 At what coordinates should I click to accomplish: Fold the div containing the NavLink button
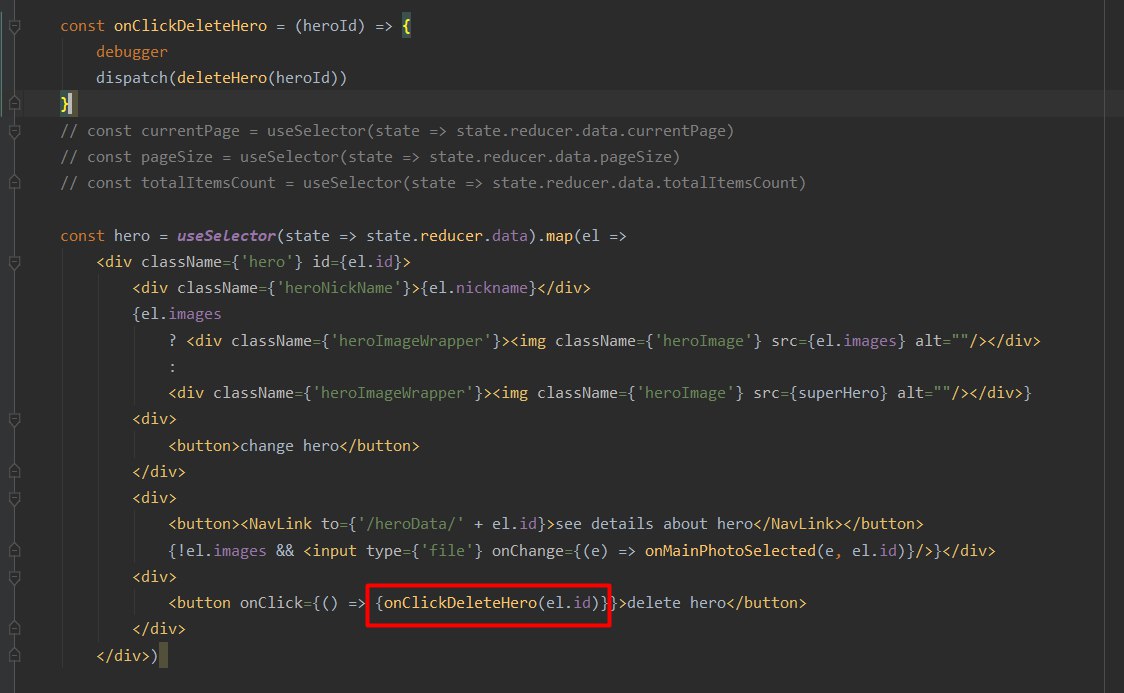[x=14, y=498]
